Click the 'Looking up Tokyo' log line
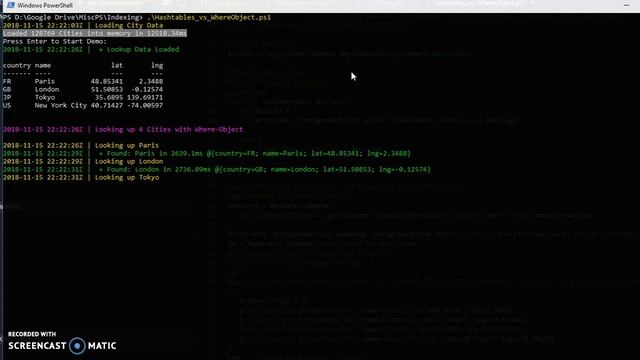The image size is (640, 360). [81, 178]
